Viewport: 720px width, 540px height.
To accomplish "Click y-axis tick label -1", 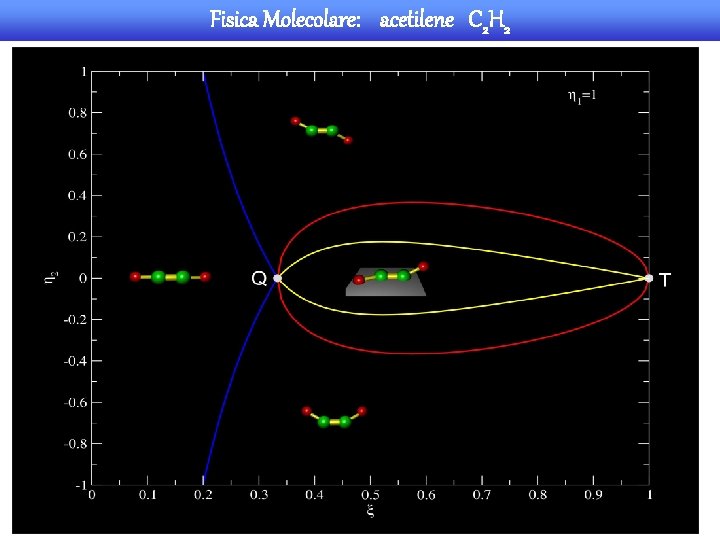I will [81, 485].
